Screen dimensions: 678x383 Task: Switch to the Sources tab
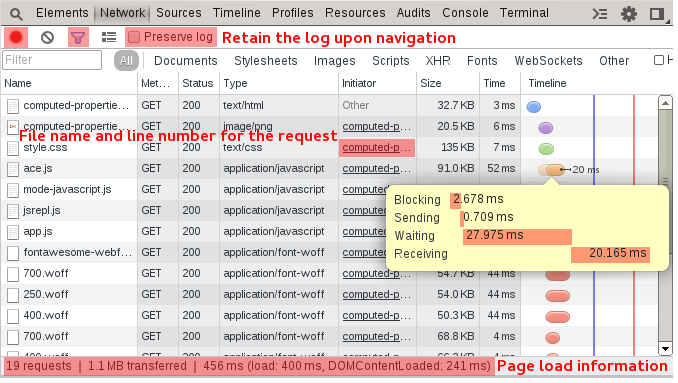point(179,13)
